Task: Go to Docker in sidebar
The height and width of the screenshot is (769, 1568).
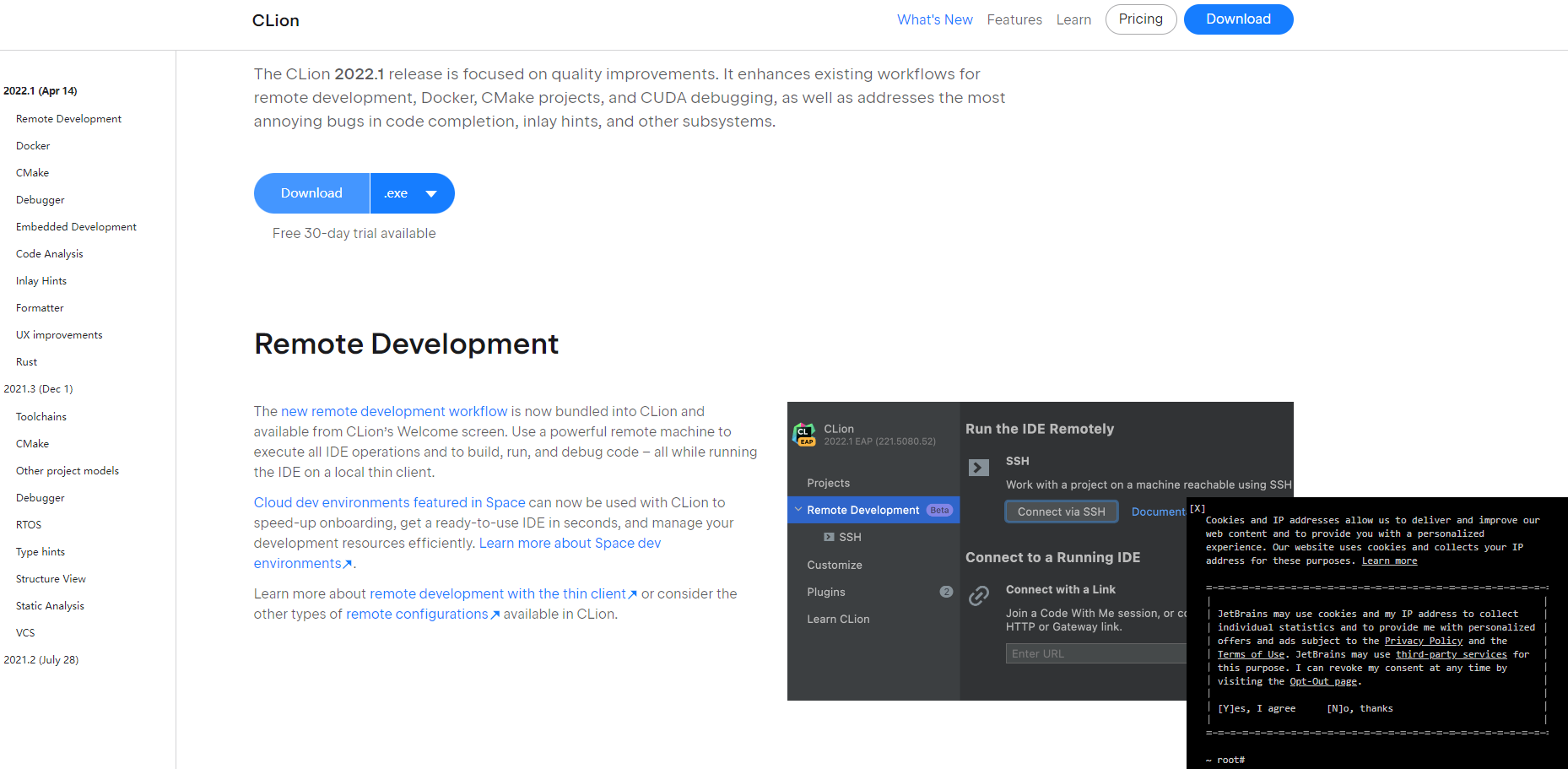Action: 33,146
